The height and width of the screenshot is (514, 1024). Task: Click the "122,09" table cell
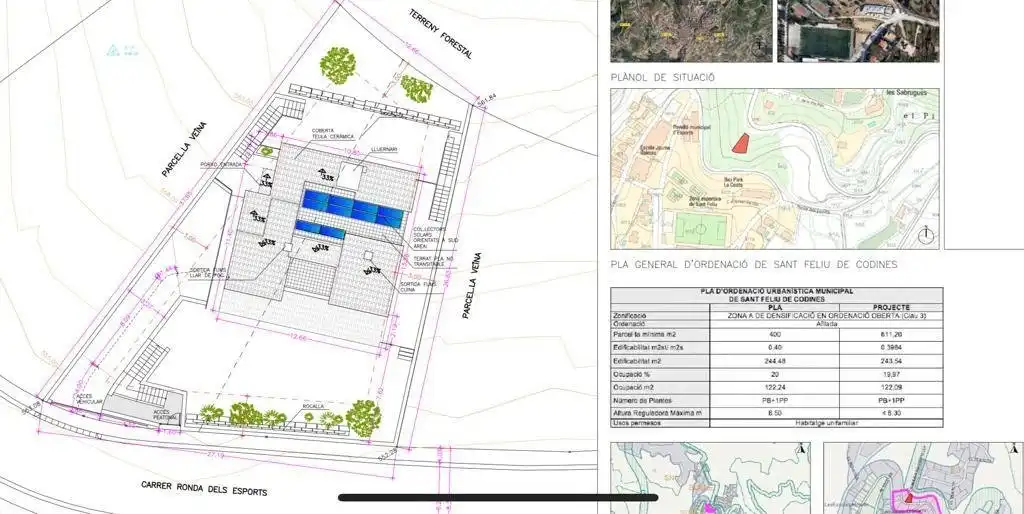pyautogui.click(x=891, y=387)
